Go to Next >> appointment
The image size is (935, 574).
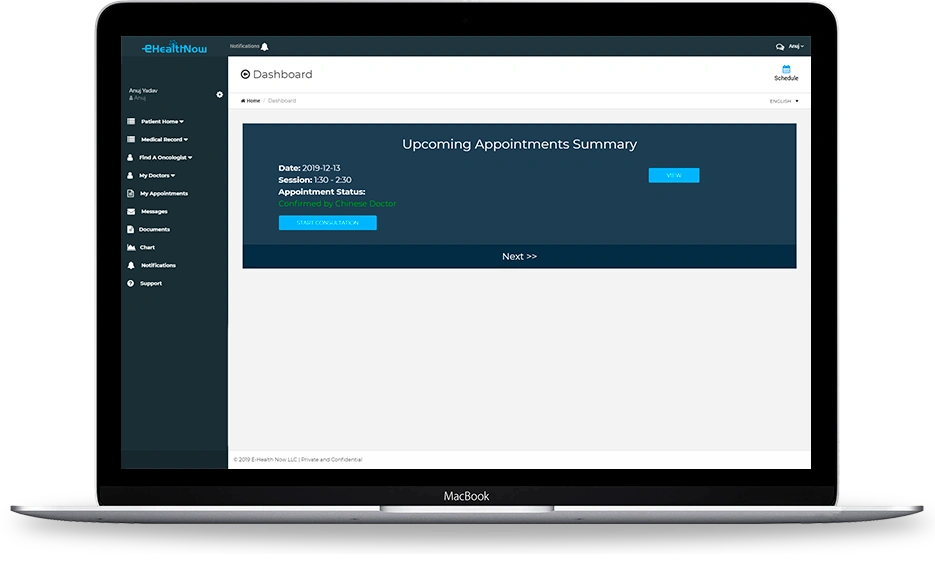[x=519, y=256]
